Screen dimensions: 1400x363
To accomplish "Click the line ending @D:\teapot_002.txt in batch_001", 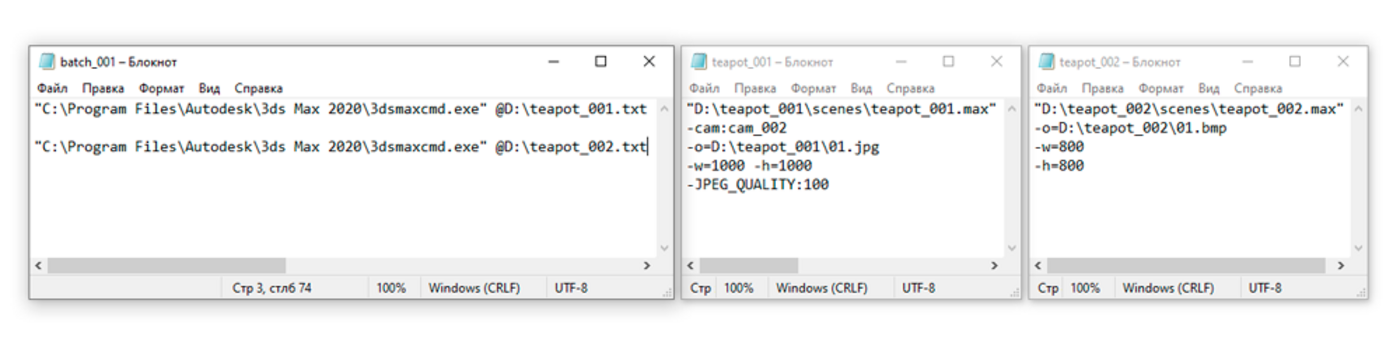I will coord(340,147).
